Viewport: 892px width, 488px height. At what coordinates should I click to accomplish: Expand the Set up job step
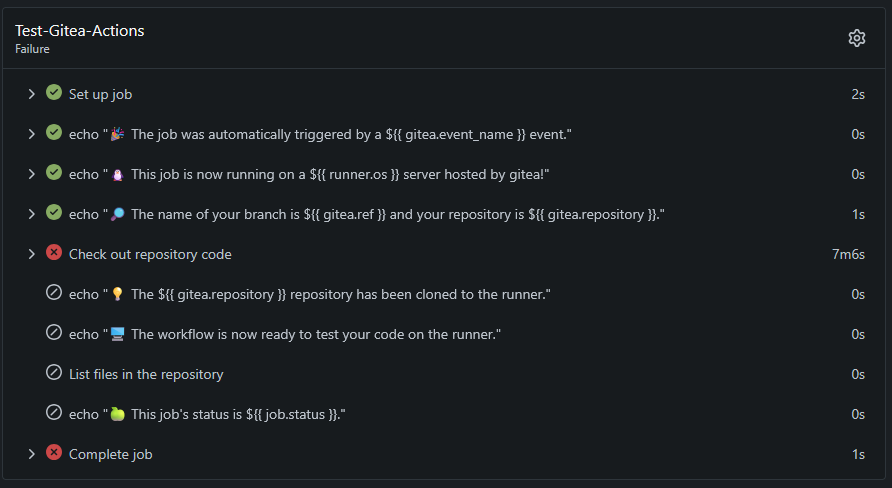(x=32, y=94)
